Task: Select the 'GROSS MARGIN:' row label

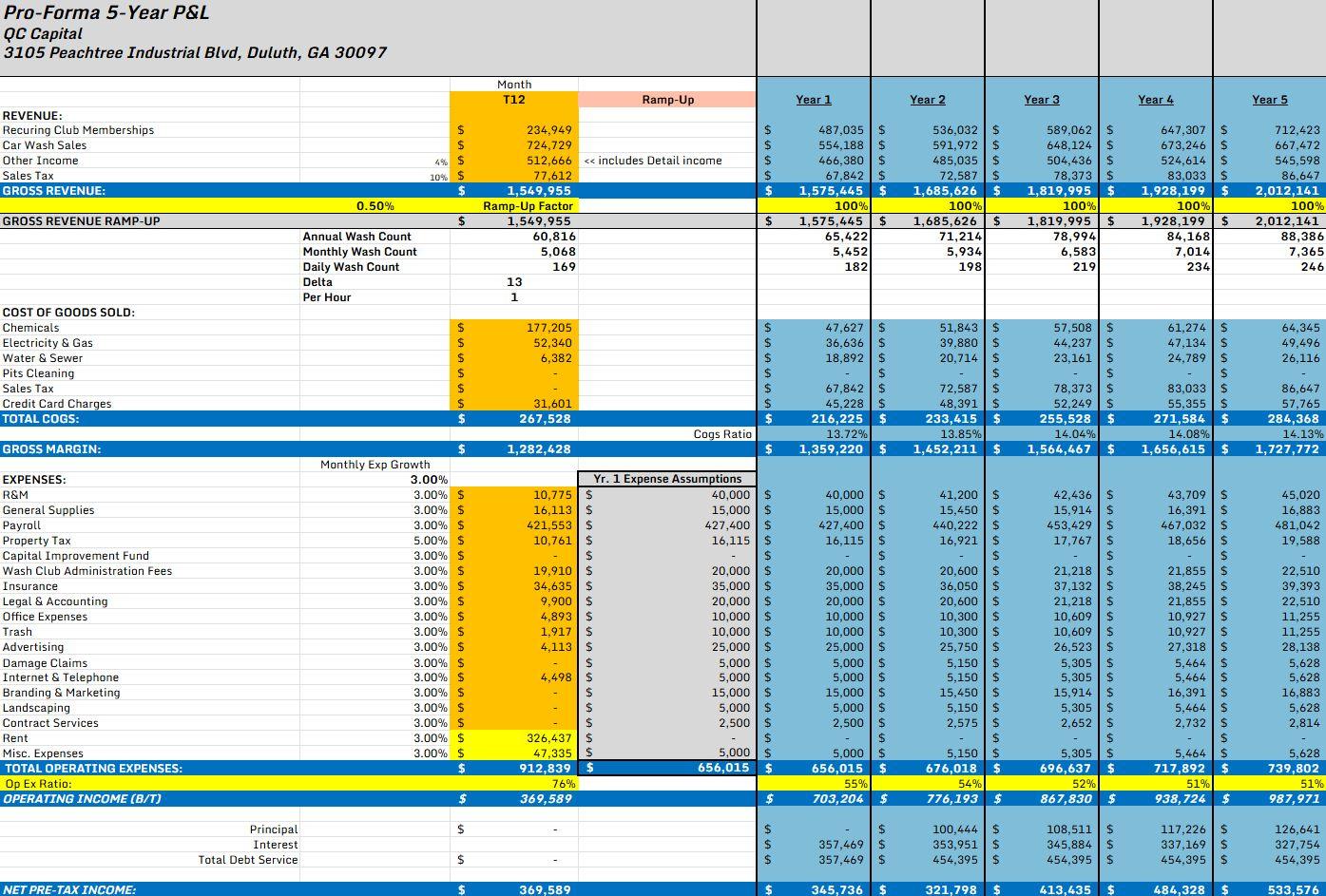Action: point(51,449)
